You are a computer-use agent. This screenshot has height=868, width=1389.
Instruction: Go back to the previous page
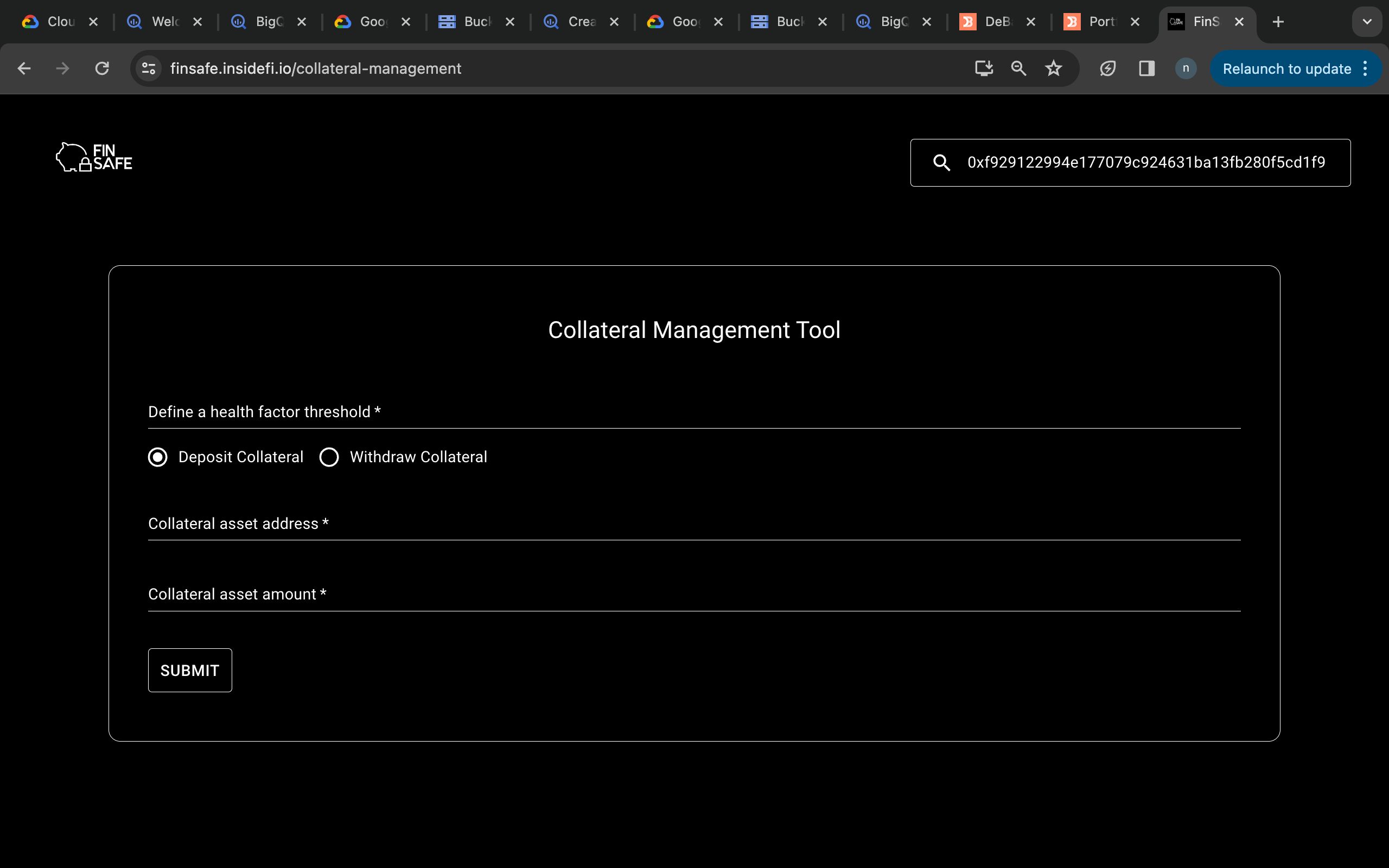[x=24, y=69]
